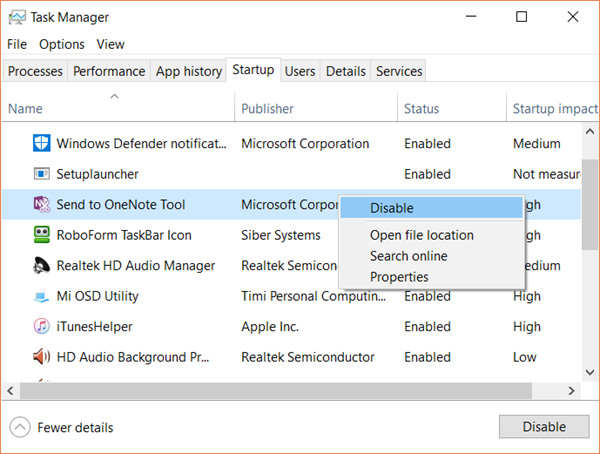This screenshot has width=600, height=454.
Task: Click the vertical scrollbar down arrow
Action: pyautogui.click(x=590, y=372)
